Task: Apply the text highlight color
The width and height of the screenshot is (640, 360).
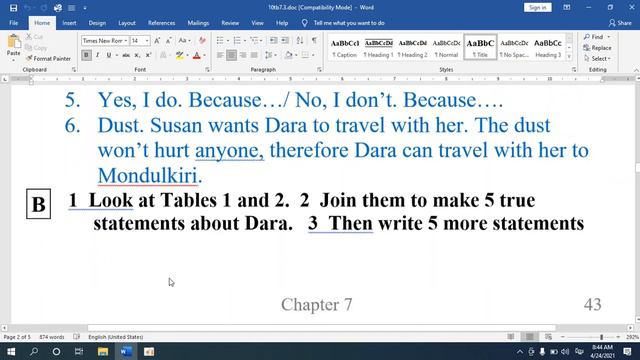Action: [x=180, y=55]
